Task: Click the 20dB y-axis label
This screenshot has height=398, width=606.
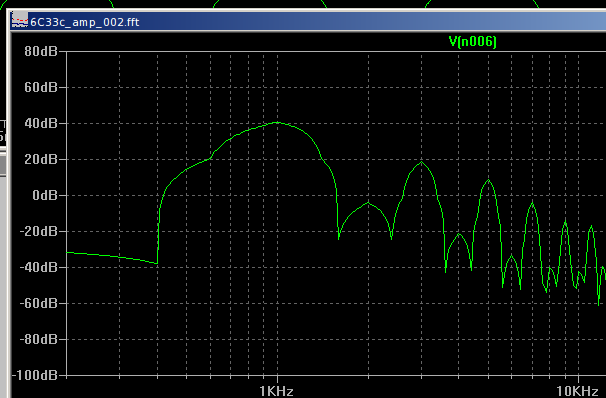Action: 41,159
